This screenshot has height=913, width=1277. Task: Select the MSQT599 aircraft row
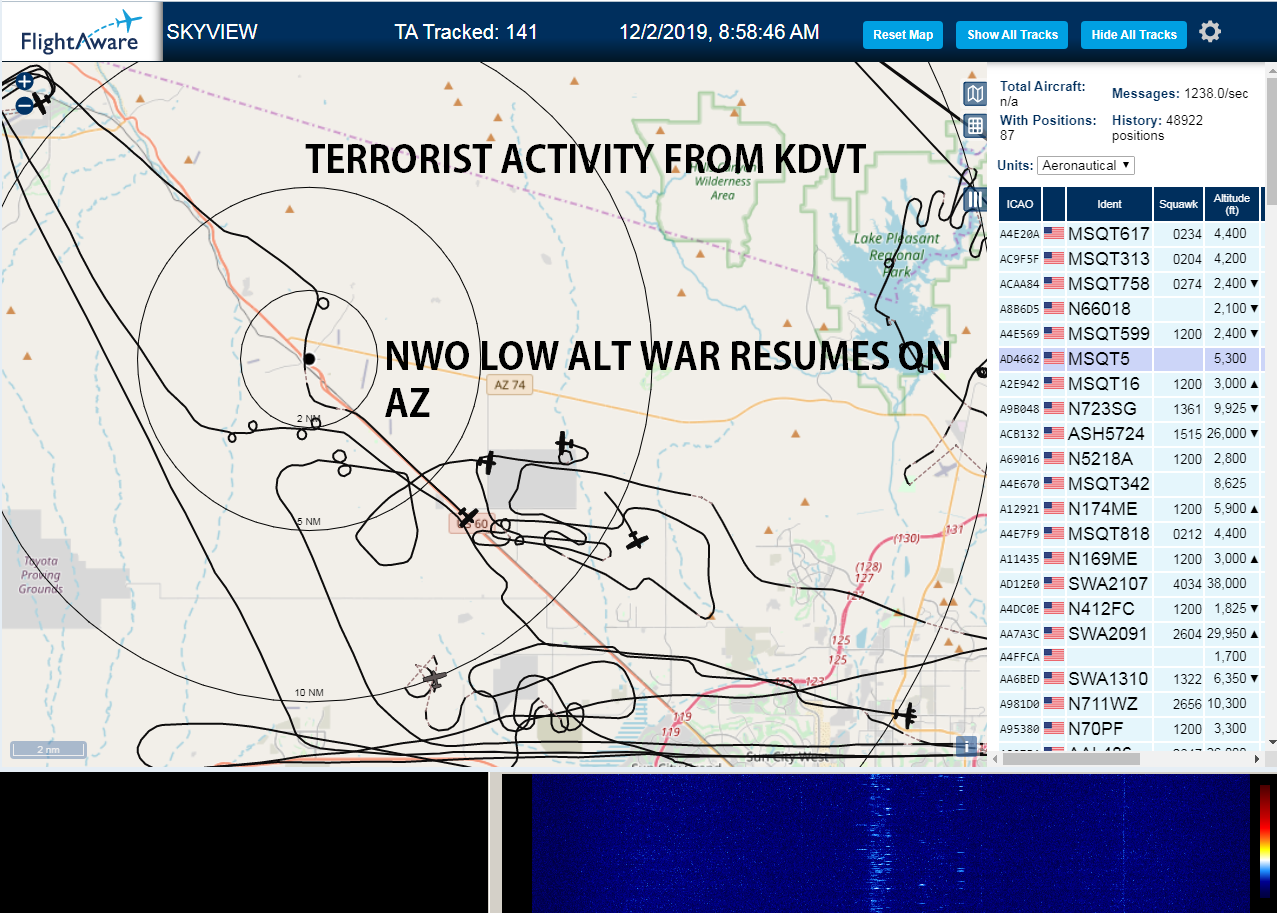pyautogui.click(x=1130, y=334)
